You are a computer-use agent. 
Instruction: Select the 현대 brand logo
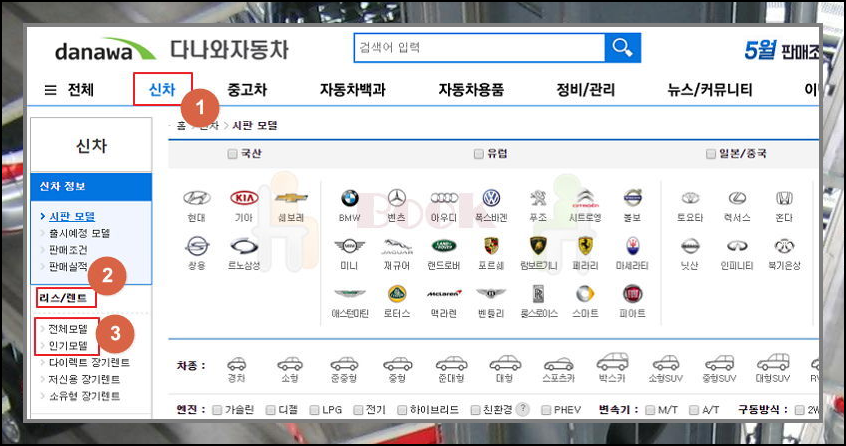pyautogui.click(x=196, y=198)
